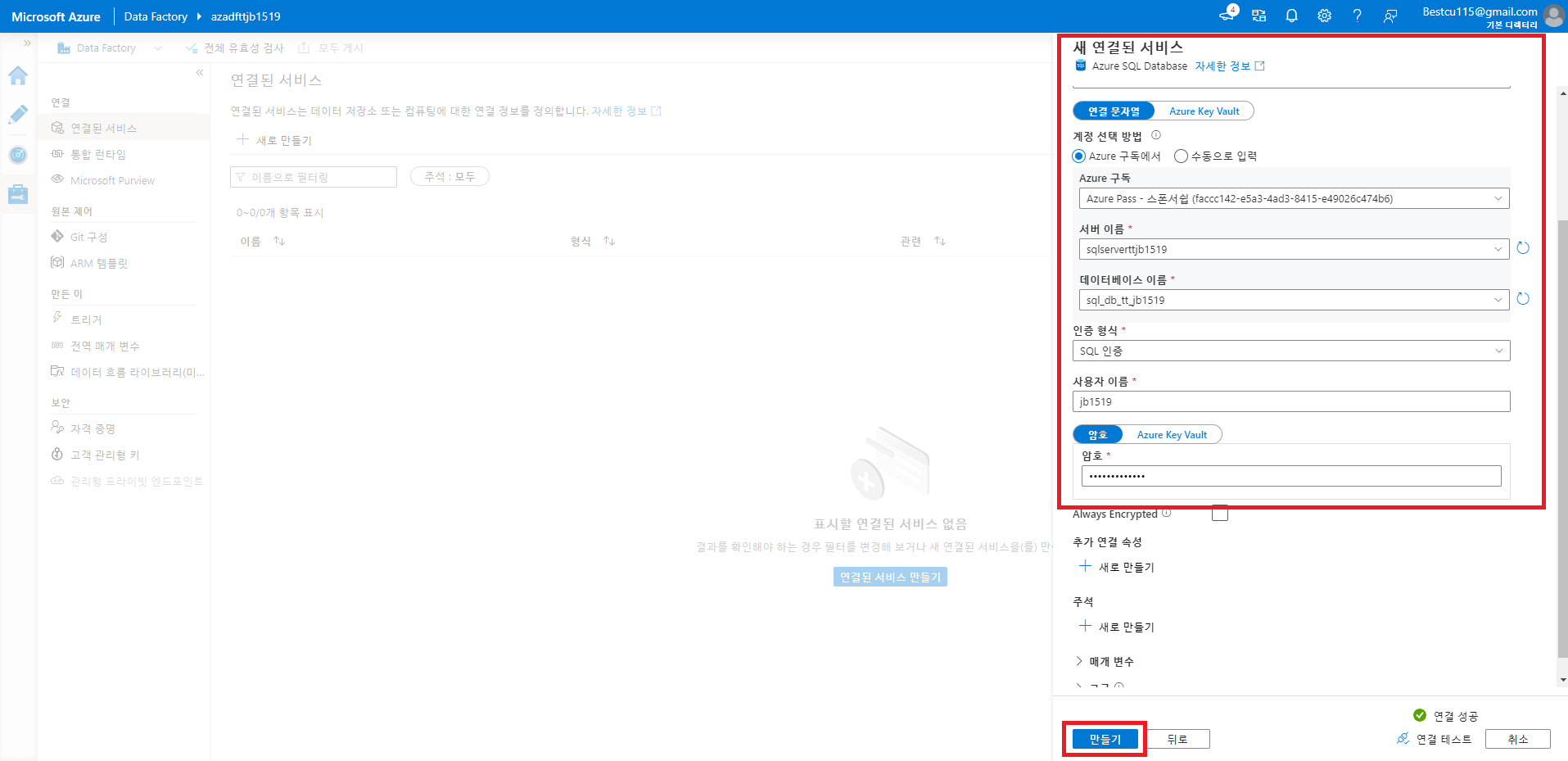Open cloud shell notifications with badge
This screenshot has width=1568, height=761.
[x=1228, y=14]
